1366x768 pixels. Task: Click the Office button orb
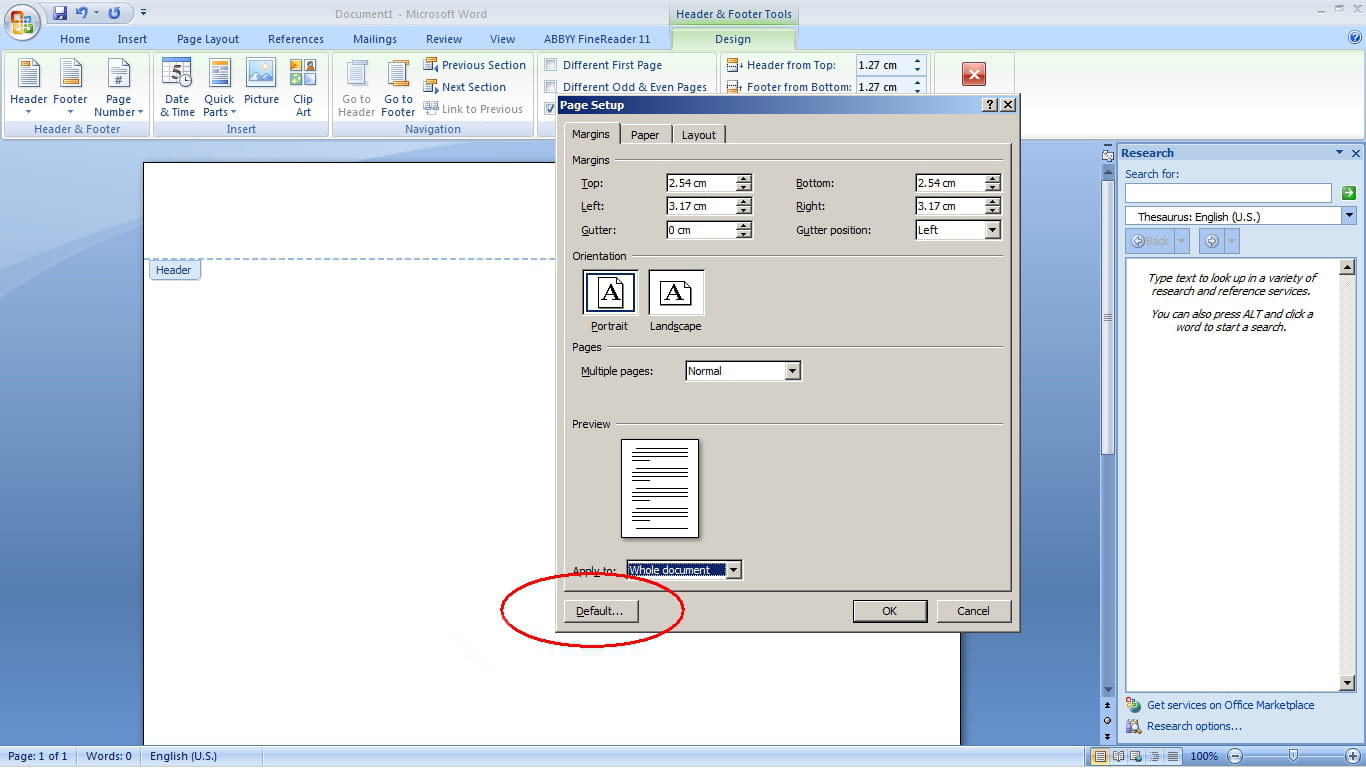22,21
